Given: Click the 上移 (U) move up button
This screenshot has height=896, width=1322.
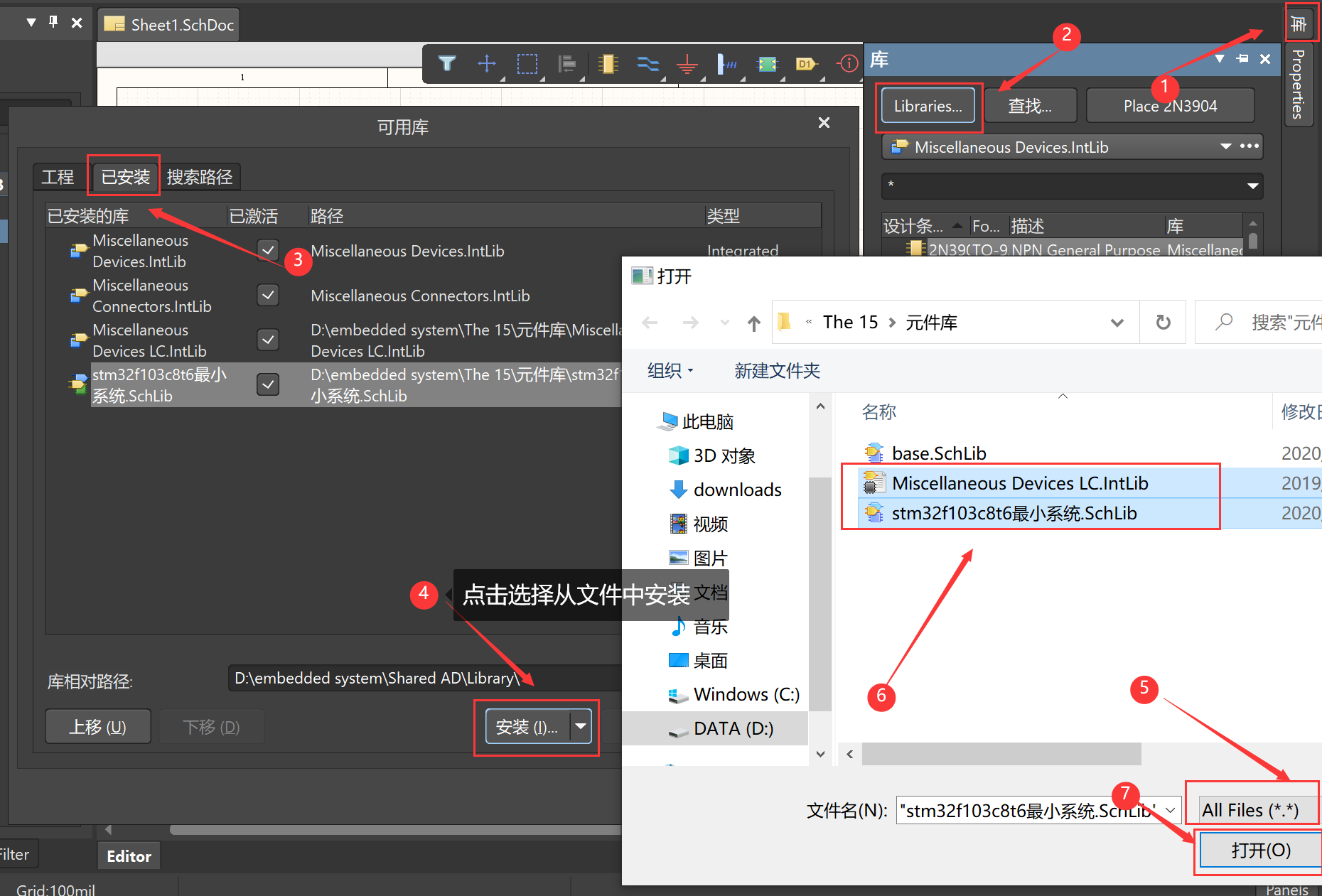Looking at the screenshot, I should [x=97, y=726].
